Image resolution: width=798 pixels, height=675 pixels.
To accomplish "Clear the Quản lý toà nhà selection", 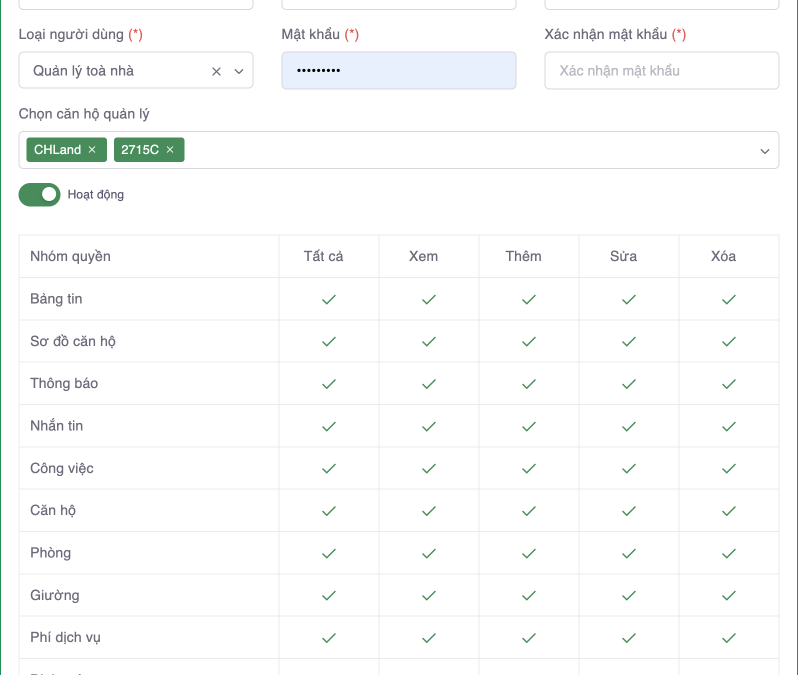I will (x=216, y=71).
